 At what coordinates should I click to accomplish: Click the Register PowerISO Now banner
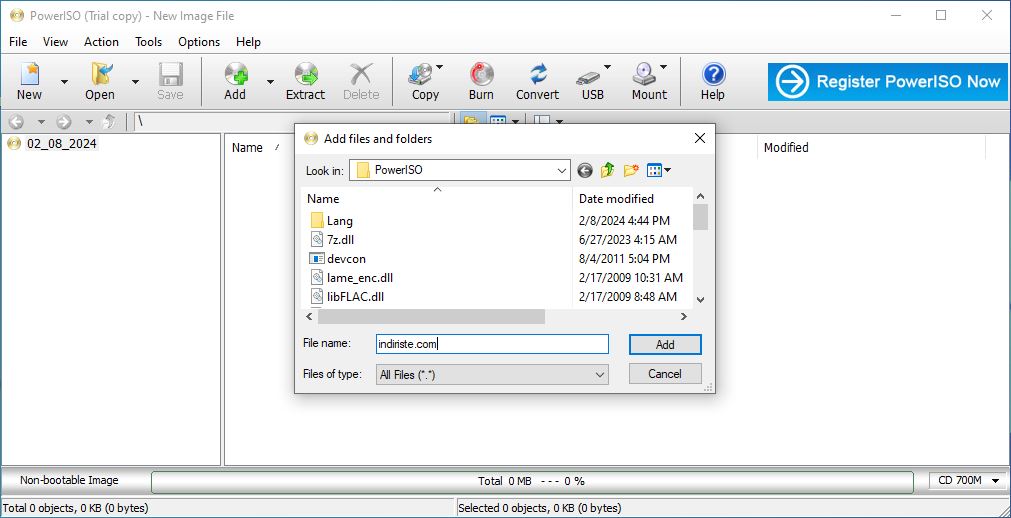point(887,82)
